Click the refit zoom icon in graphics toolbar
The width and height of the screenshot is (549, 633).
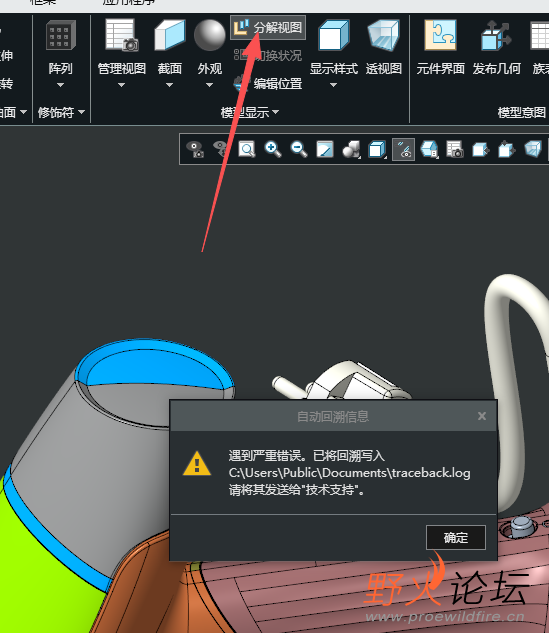pyautogui.click(x=247, y=149)
